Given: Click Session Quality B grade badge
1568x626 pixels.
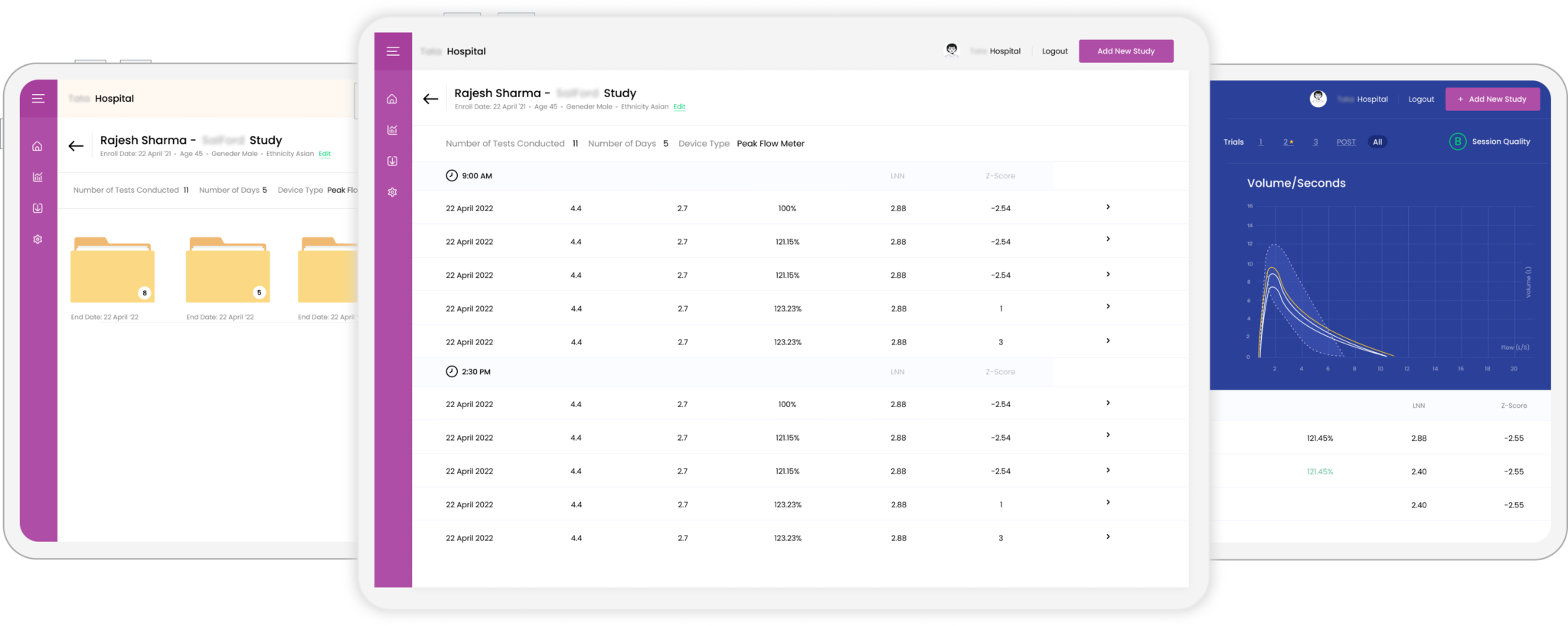Looking at the screenshot, I should click(x=1458, y=142).
